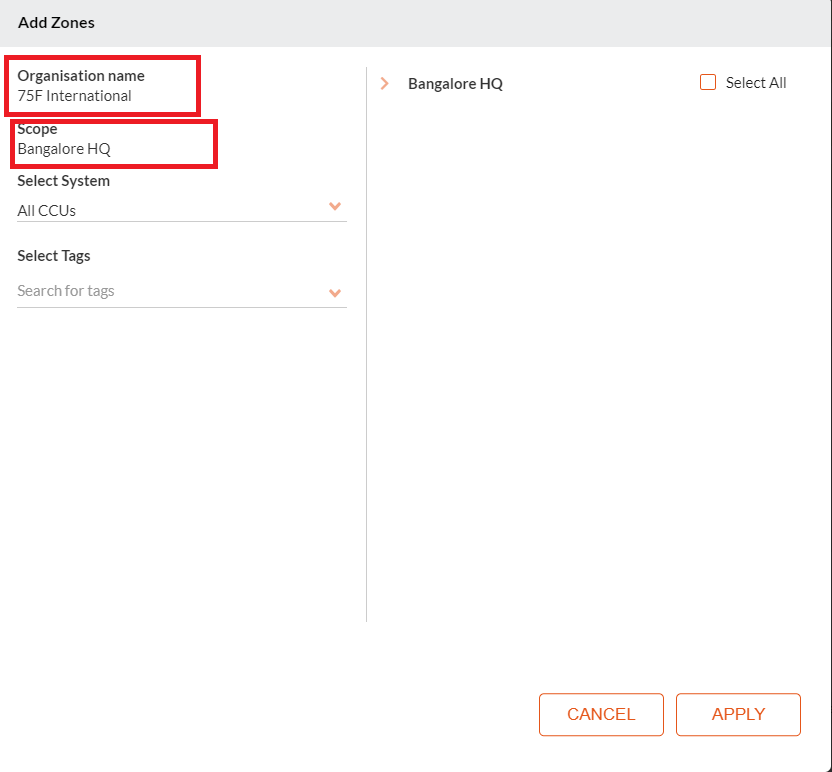Open the Select Tags dropdown arrow
This screenshot has width=832, height=772.
pos(335,293)
